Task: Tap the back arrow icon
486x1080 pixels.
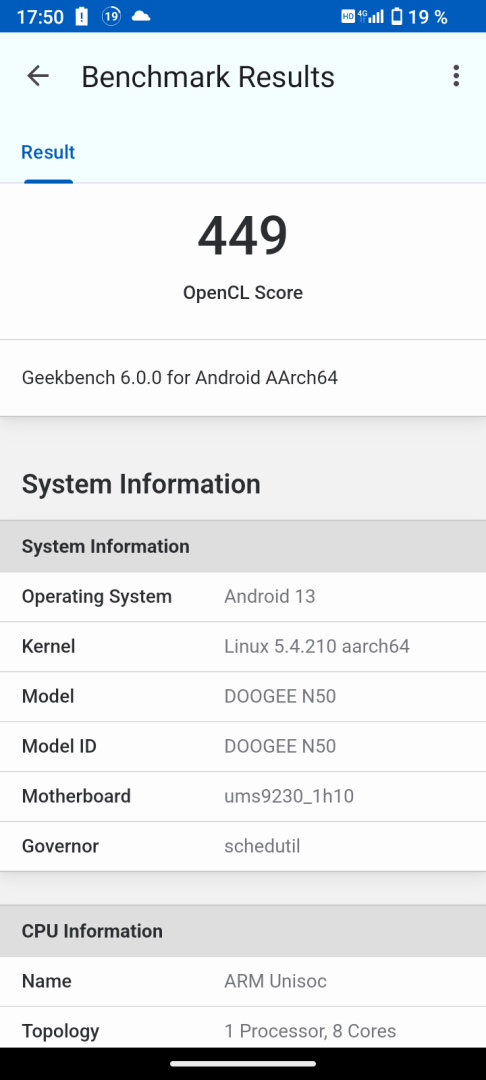Action: click(x=38, y=76)
